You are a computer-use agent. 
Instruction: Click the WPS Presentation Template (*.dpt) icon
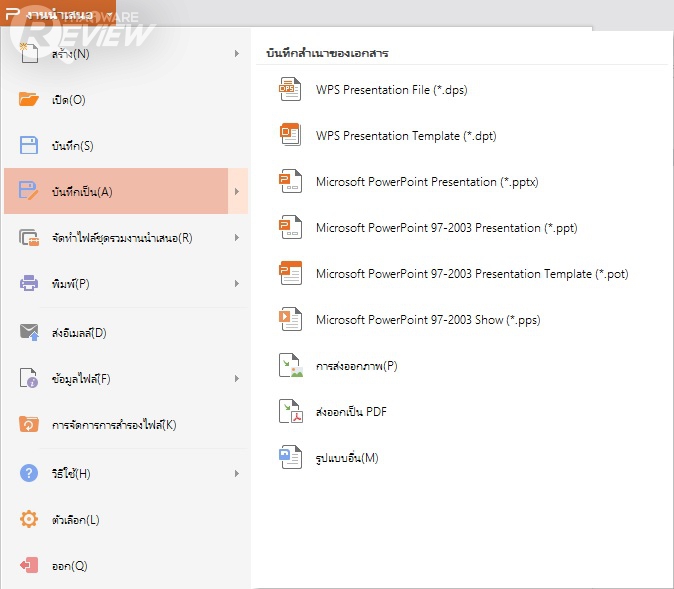click(290, 136)
